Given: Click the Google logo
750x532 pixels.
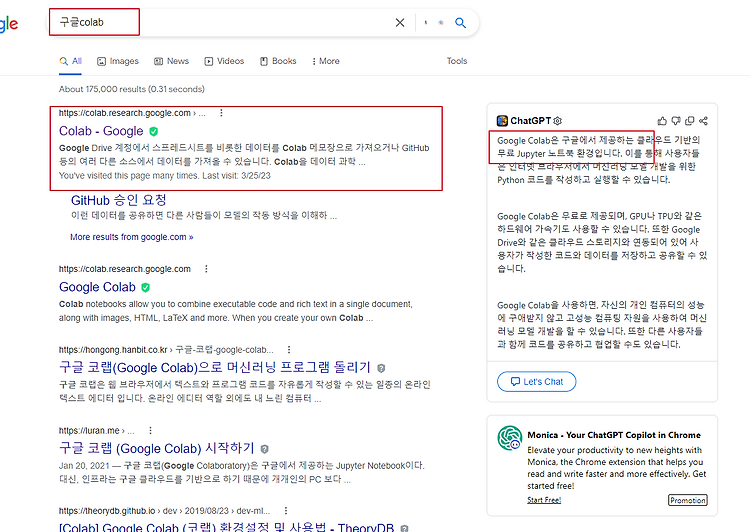Looking at the screenshot, I should pos(9,23).
